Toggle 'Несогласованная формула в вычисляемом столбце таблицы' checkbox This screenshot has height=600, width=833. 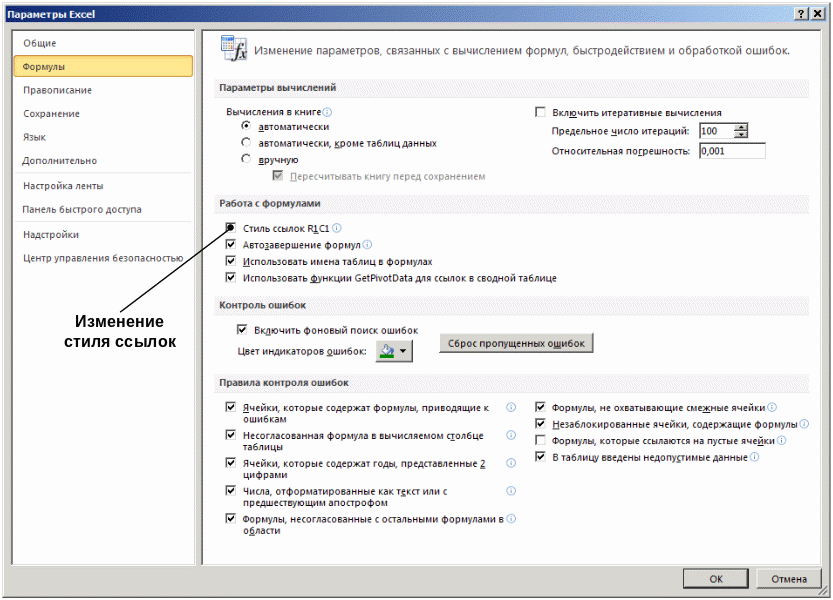(231, 435)
